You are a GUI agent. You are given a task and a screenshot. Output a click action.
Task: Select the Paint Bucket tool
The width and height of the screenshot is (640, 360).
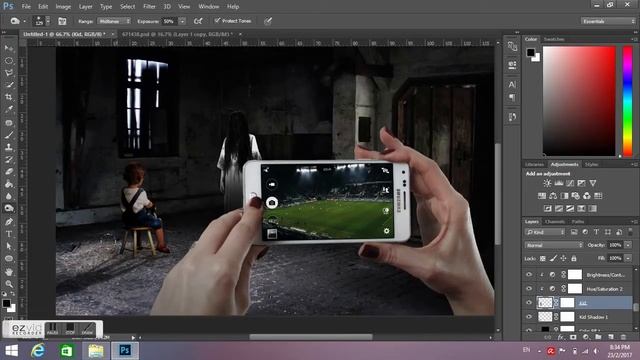[9, 184]
